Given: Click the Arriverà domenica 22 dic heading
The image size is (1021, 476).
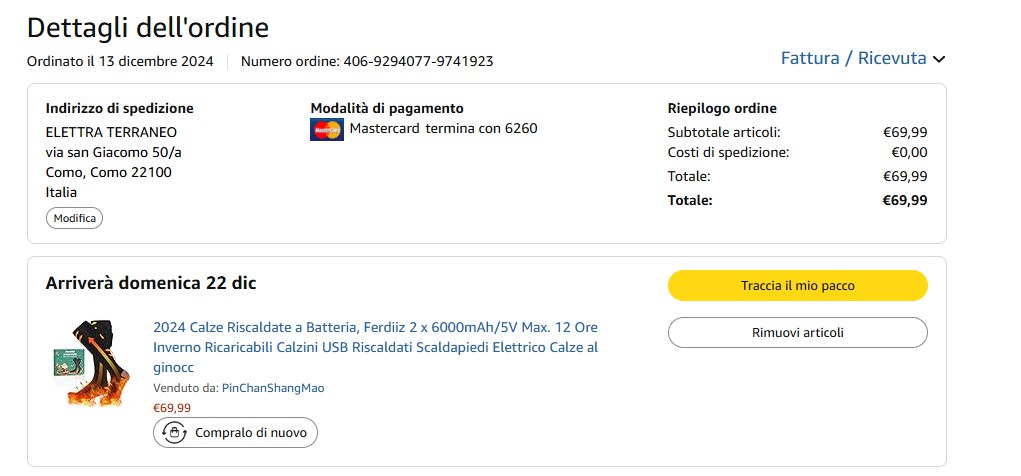Looking at the screenshot, I should (151, 283).
